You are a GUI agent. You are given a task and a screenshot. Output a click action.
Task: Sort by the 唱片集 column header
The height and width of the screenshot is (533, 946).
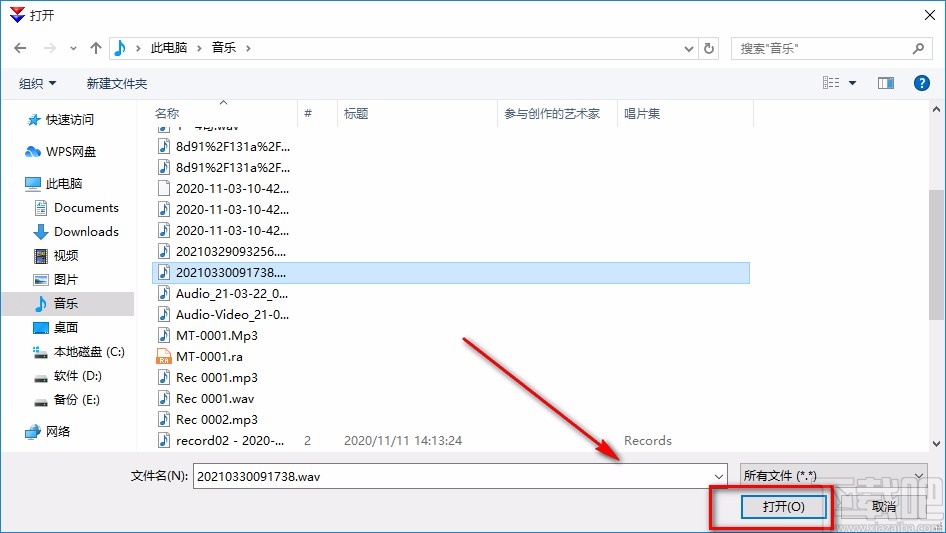pos(642,113)
